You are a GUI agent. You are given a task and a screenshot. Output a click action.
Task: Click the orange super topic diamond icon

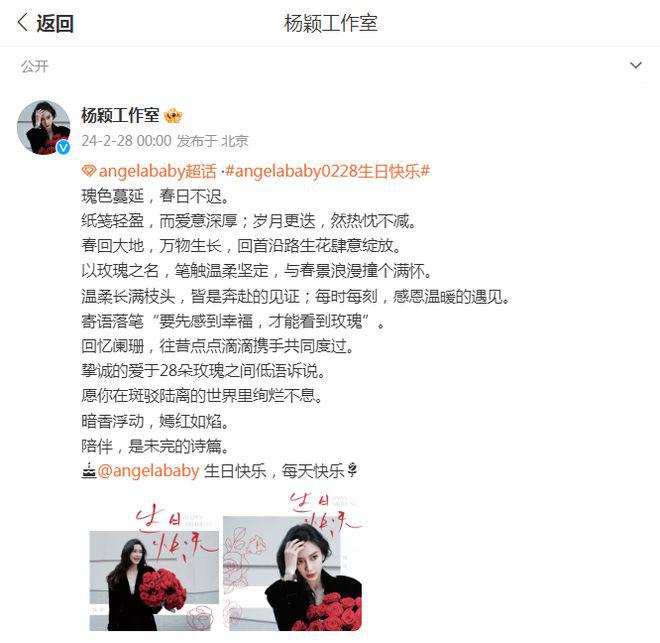tap(88, 171)
